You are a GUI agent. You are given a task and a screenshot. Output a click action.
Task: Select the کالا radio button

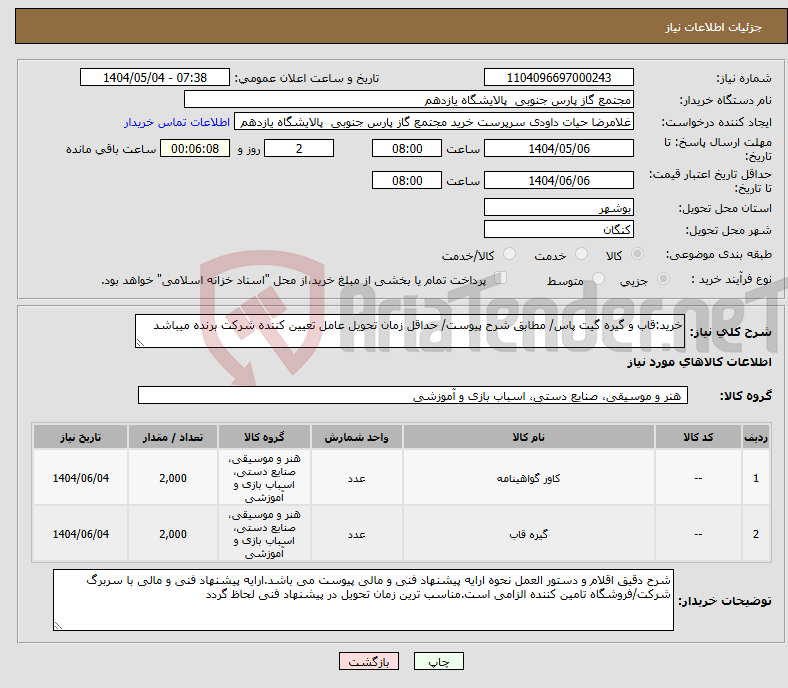pos(637,254)
